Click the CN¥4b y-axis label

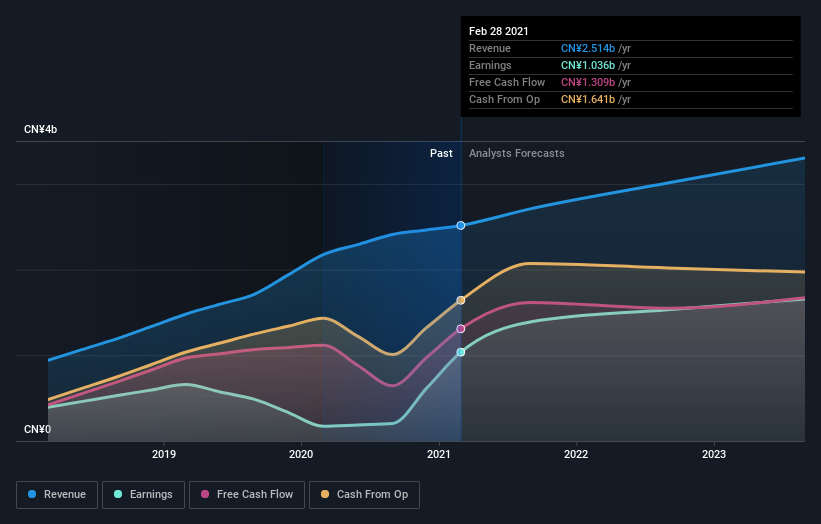40,129
